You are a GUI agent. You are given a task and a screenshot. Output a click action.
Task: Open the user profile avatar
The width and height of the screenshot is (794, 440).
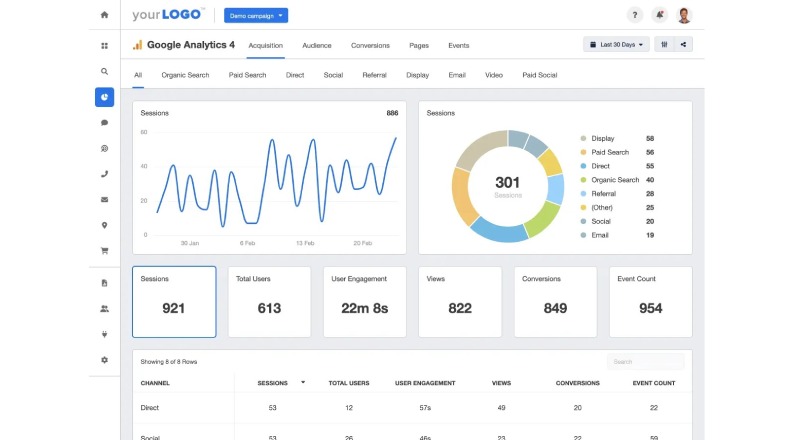pyautogui.click(x=684, y=15)
